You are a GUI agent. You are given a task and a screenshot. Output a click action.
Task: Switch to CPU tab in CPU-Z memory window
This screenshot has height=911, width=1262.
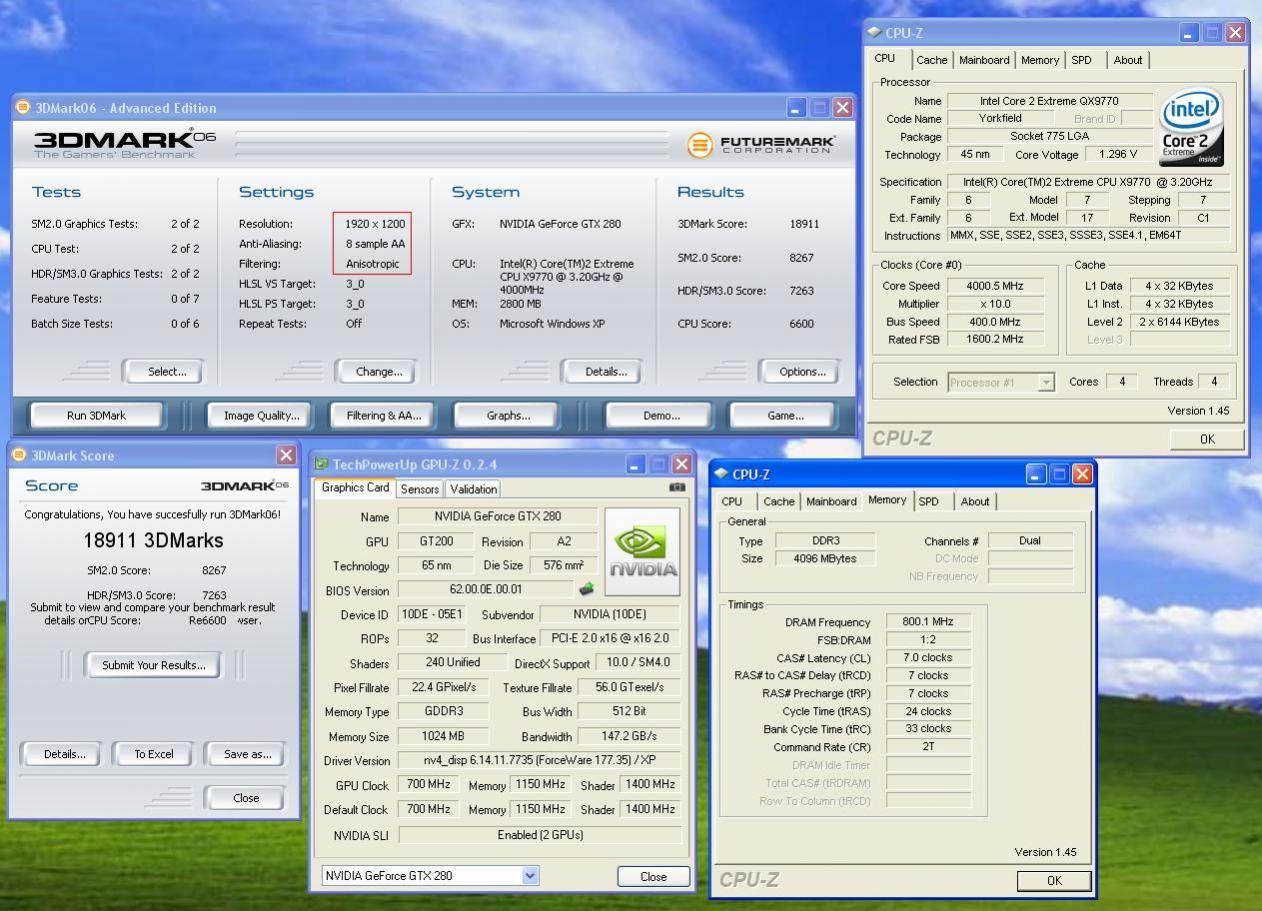[732, 502]
